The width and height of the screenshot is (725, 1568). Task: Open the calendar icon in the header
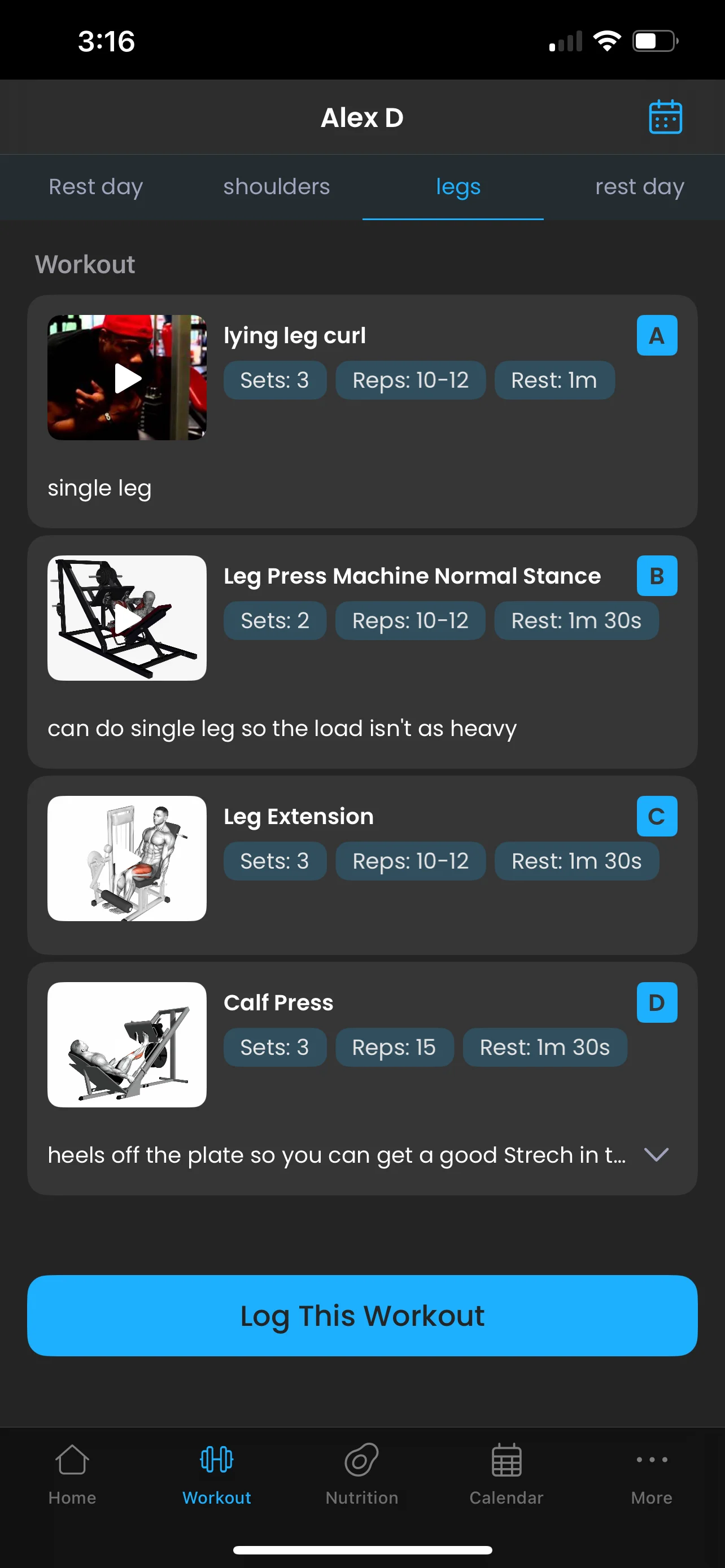(x=665, y=117)
